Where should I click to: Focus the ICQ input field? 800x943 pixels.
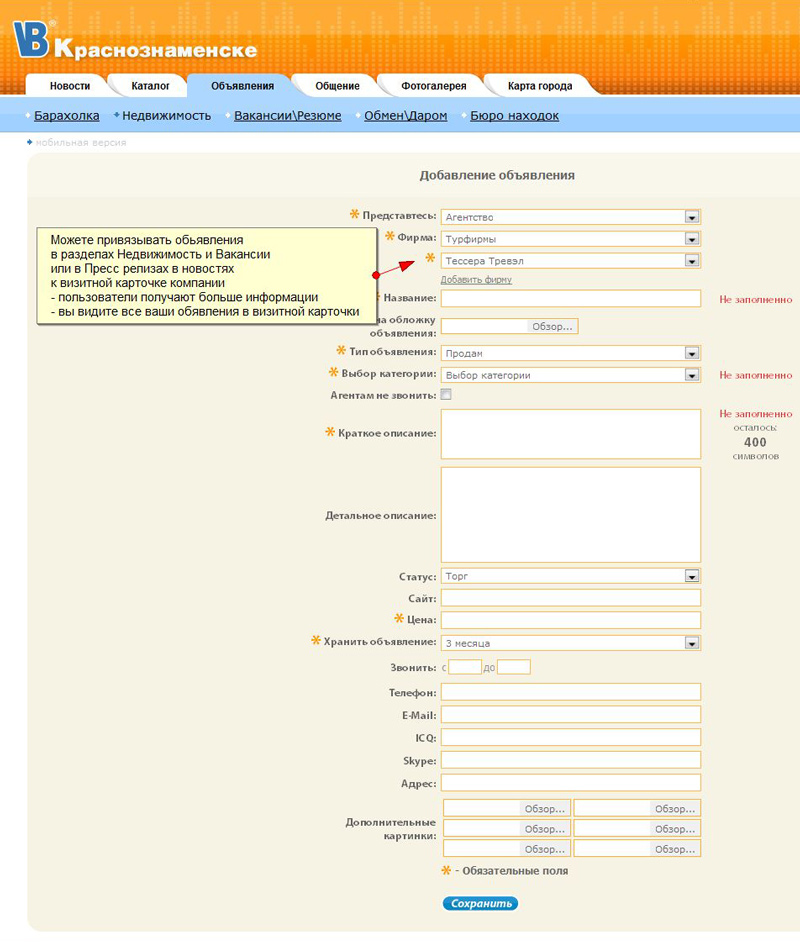coord(571,737)
